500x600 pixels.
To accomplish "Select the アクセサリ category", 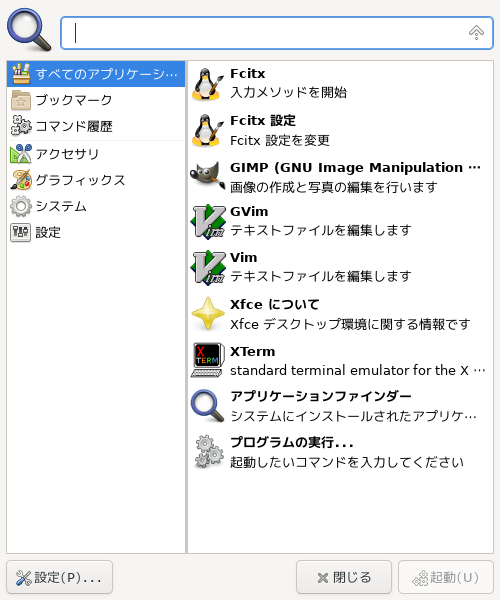I will click(96, 154).
